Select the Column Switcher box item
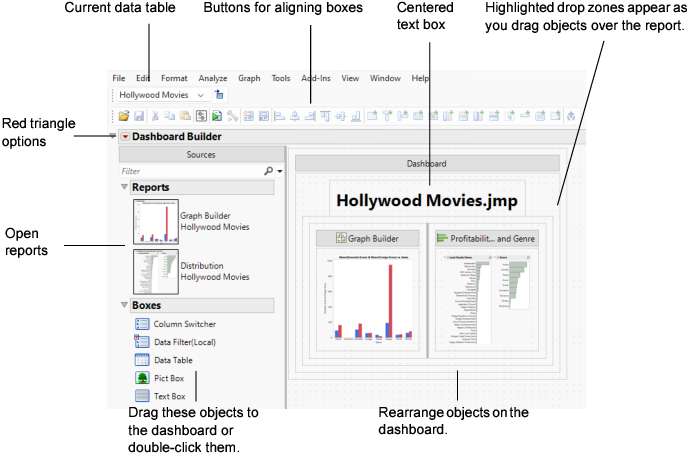This screenshot has width=693, height=463. [x=175, y=324]
